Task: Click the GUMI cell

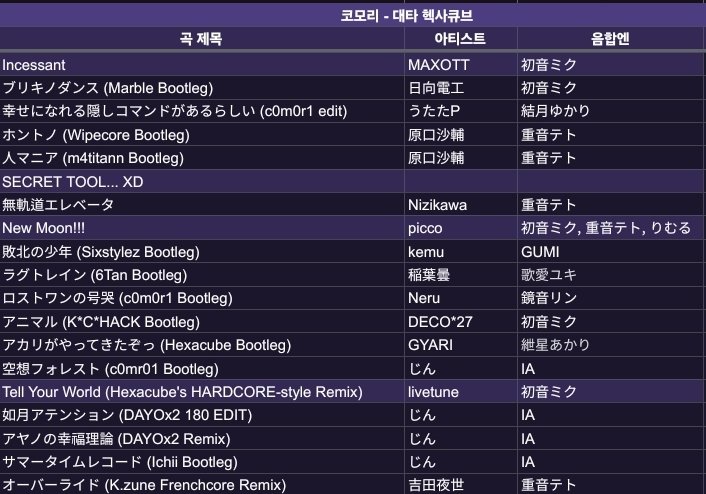Action: coord(610,252)
